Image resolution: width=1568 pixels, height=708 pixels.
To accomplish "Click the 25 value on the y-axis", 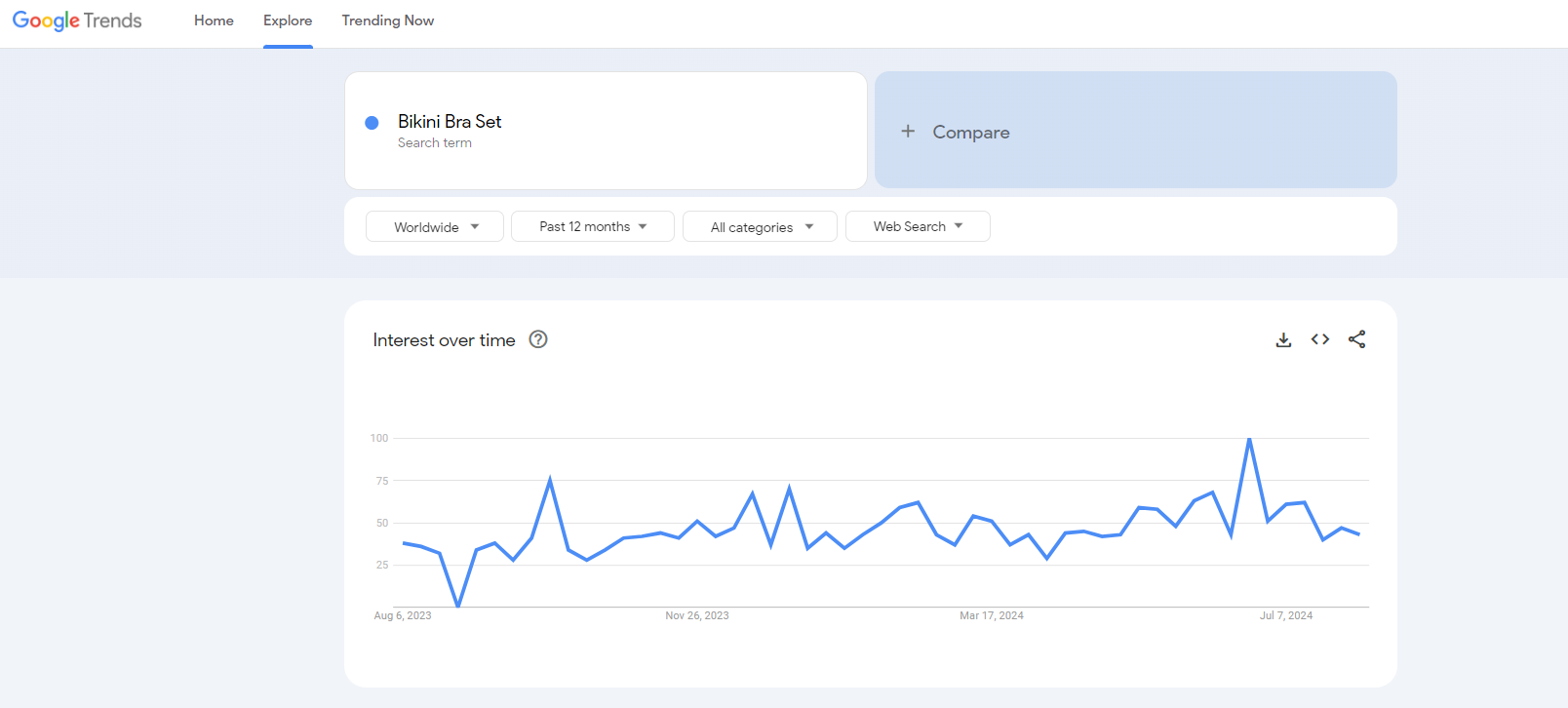I will [382, 565].
